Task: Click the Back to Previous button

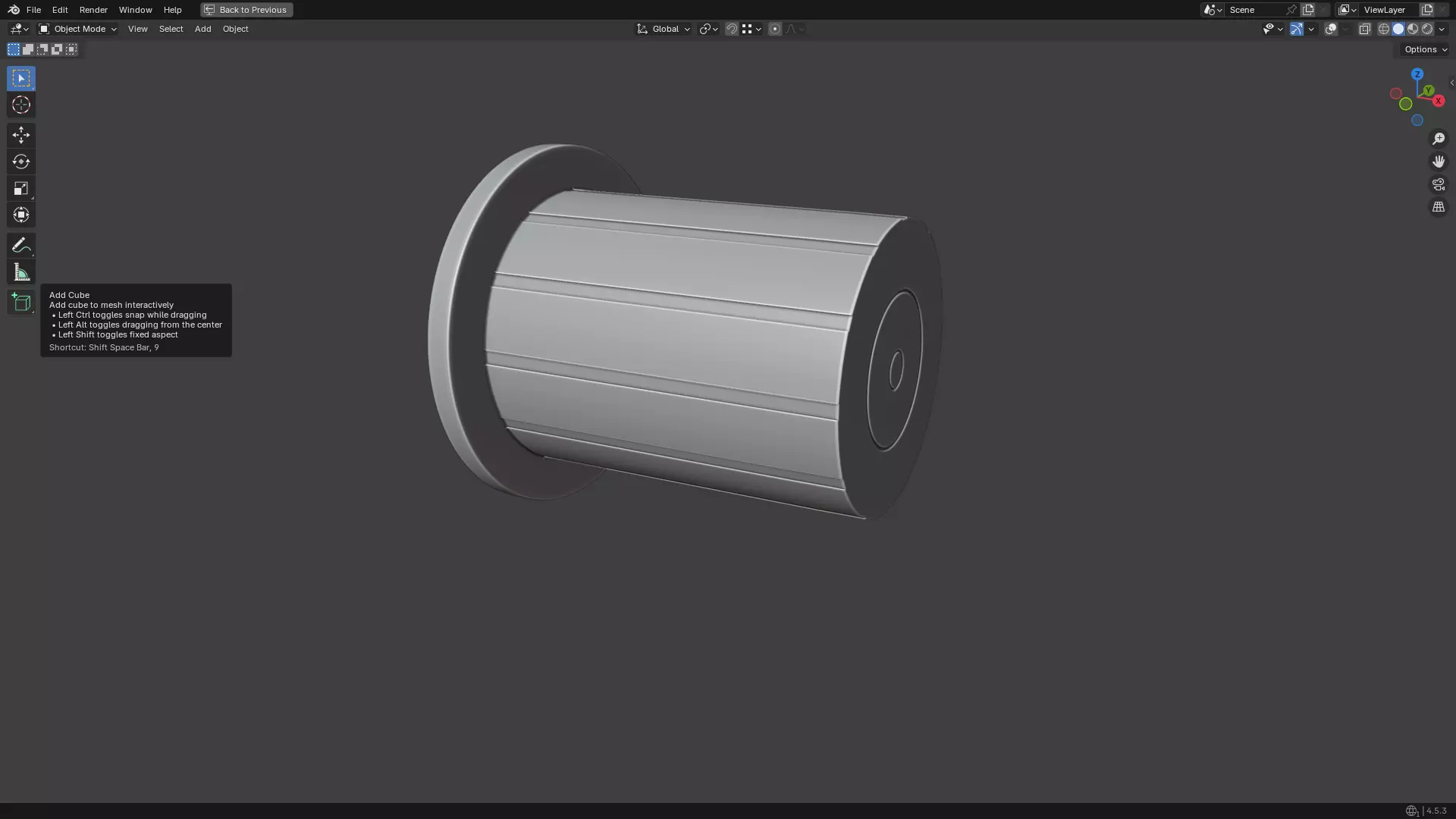Action: pos(246,10)
